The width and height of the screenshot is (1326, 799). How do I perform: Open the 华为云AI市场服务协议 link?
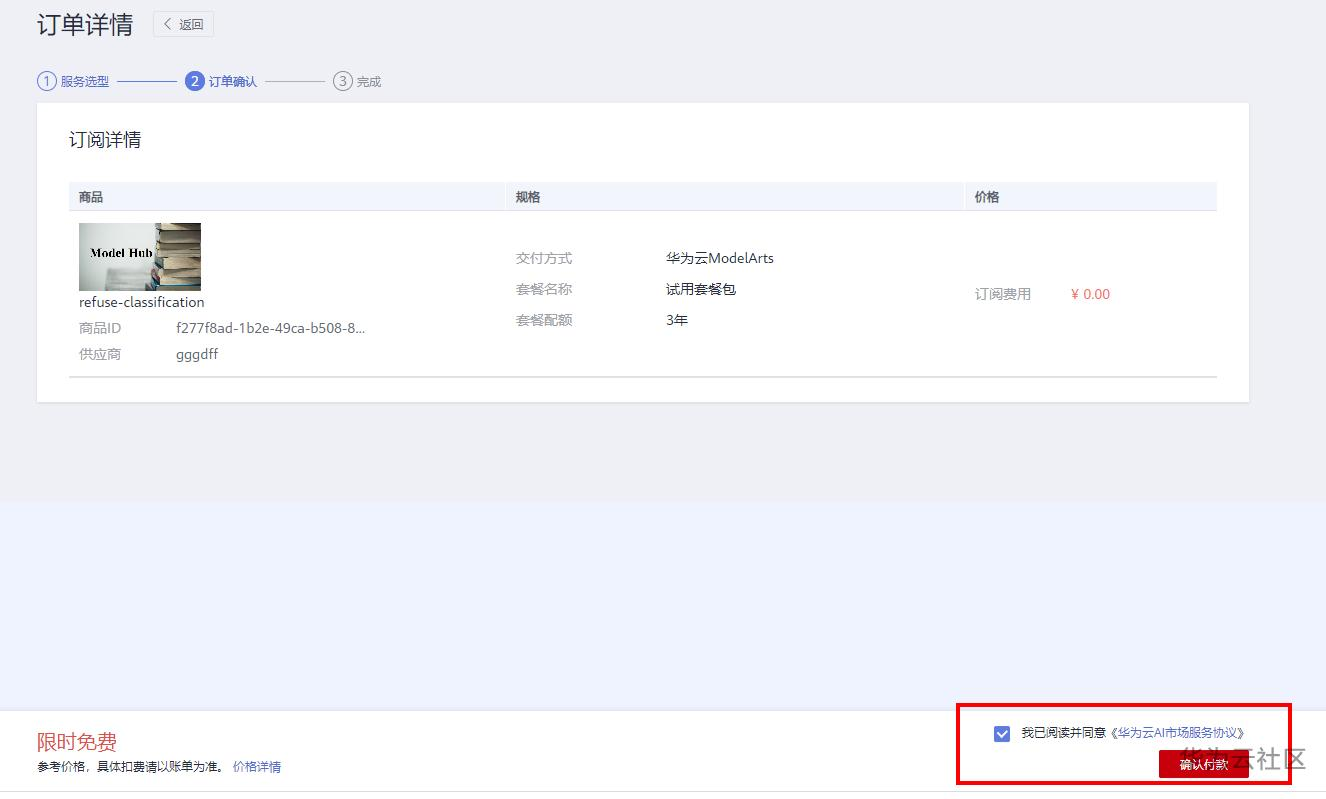click(1180, 733)
